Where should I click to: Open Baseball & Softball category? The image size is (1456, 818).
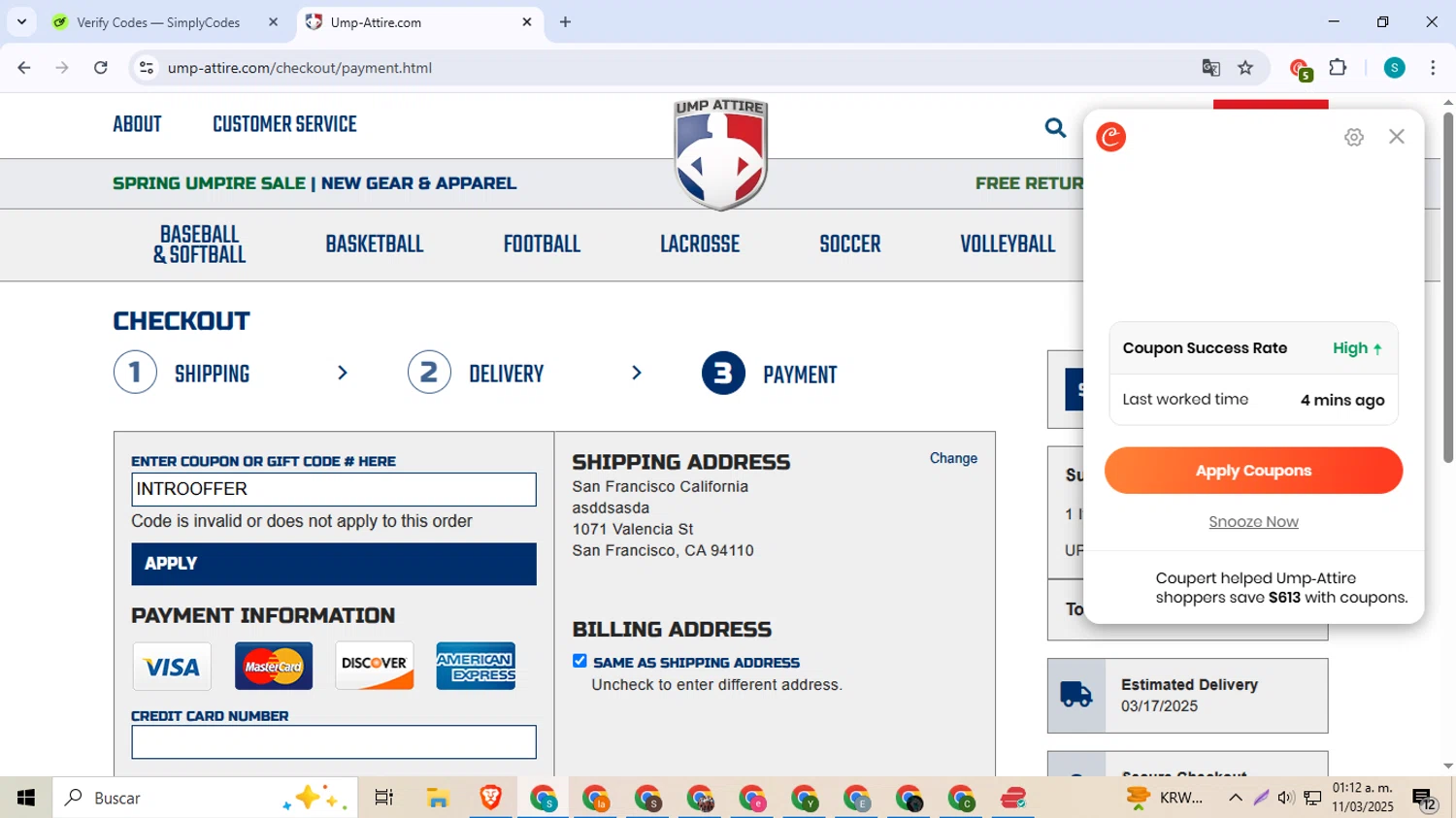pos(199,245)
